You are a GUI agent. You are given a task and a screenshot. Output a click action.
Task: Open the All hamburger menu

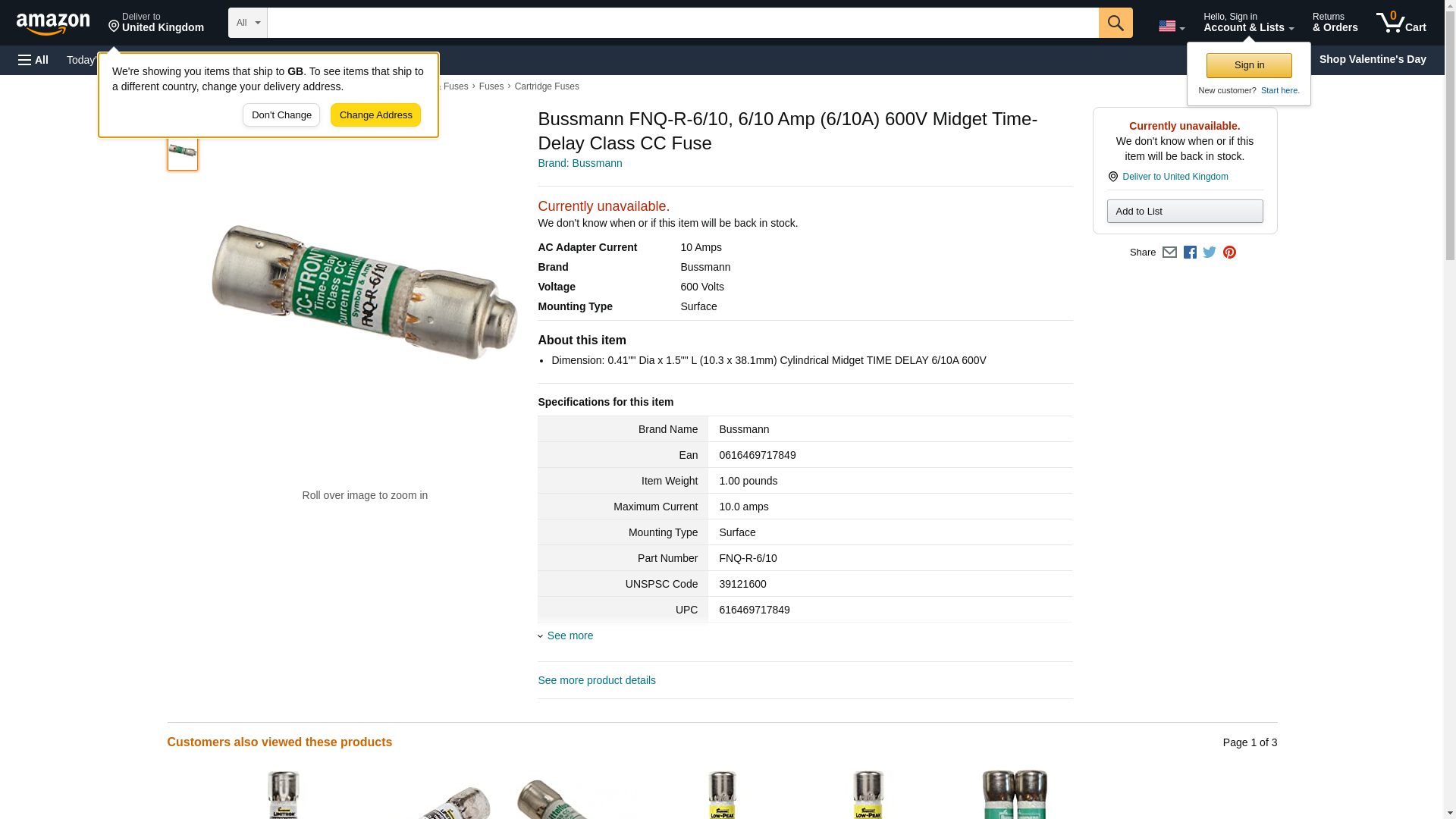coord(33,60)
